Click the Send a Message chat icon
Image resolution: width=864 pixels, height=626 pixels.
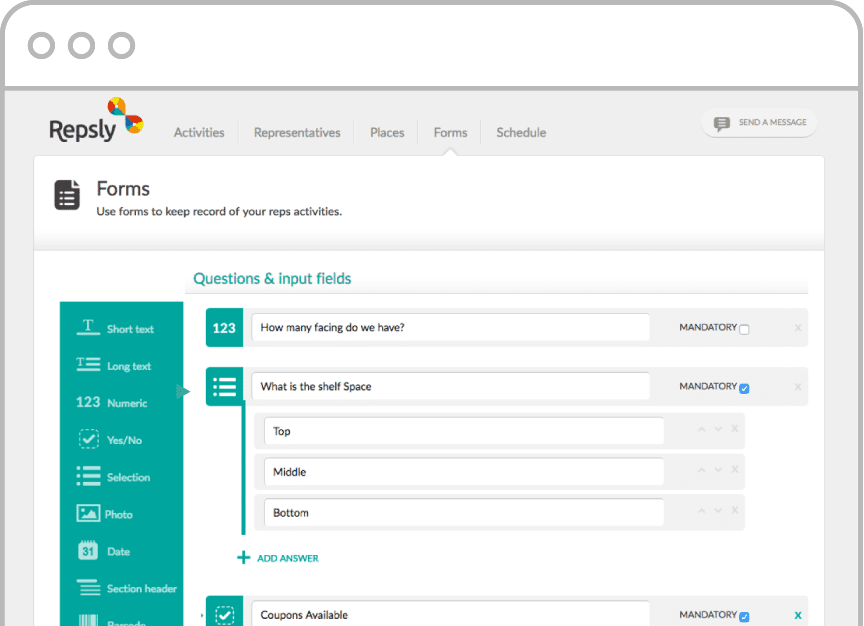click(x=721, y=123)
